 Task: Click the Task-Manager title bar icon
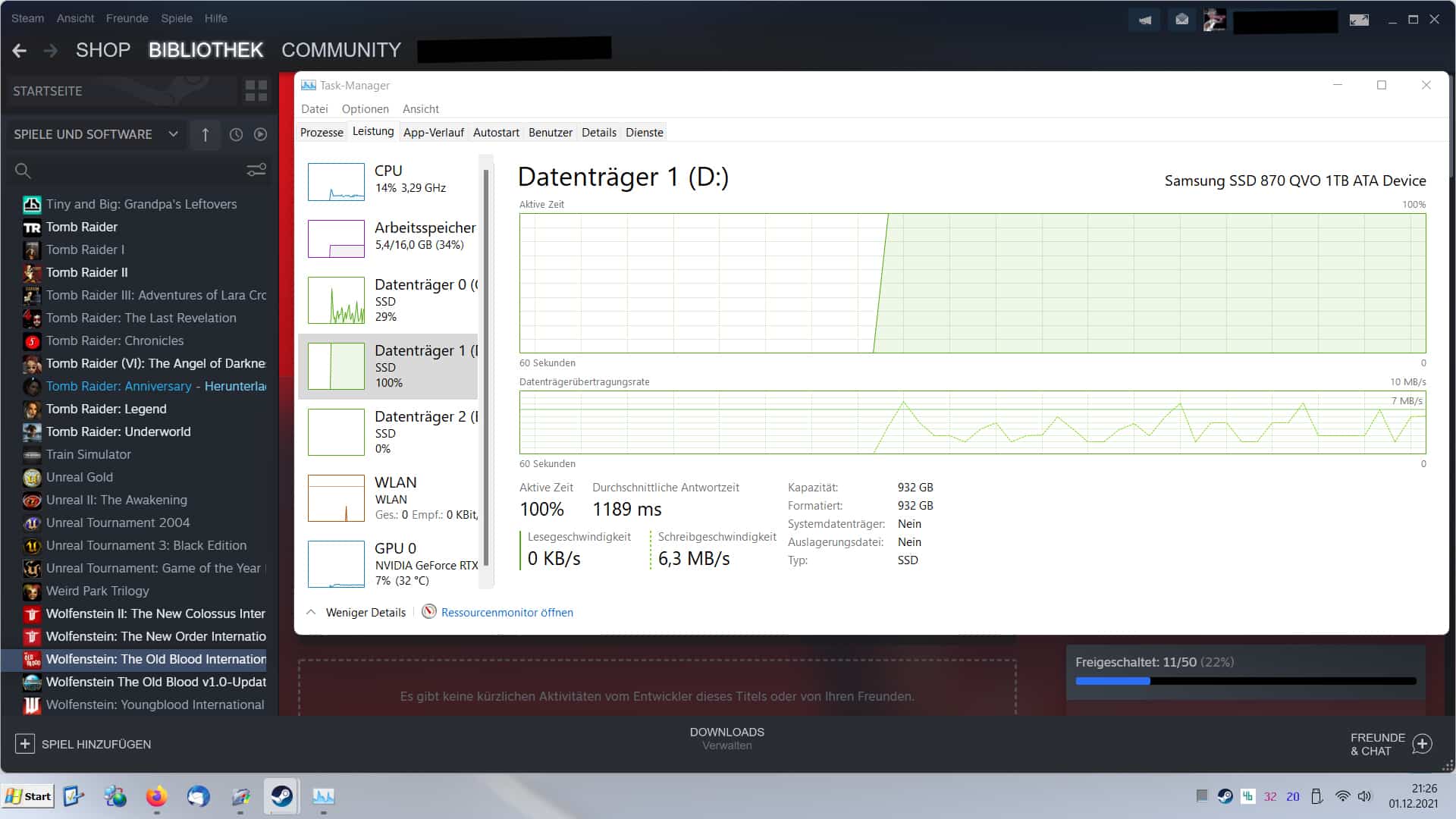click(309, 85)
